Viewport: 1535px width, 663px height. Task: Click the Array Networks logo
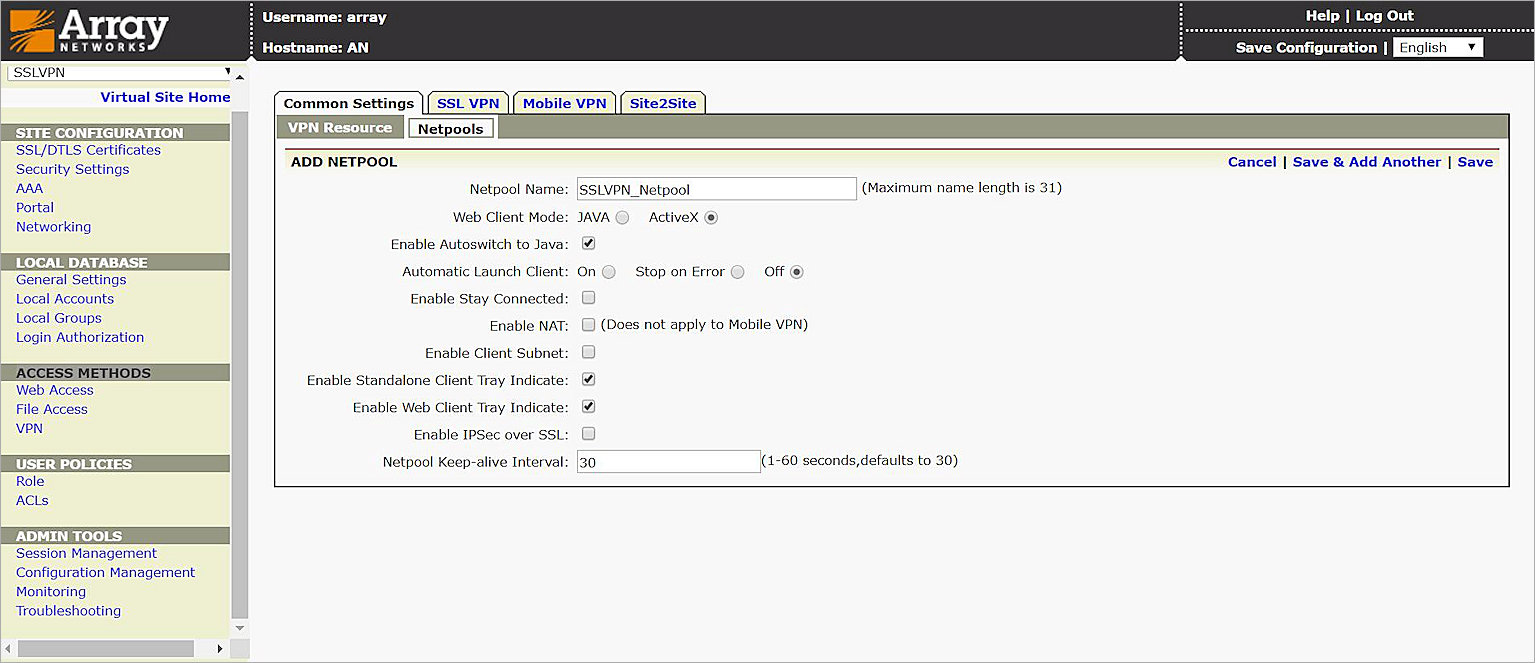tap(90, 30)
